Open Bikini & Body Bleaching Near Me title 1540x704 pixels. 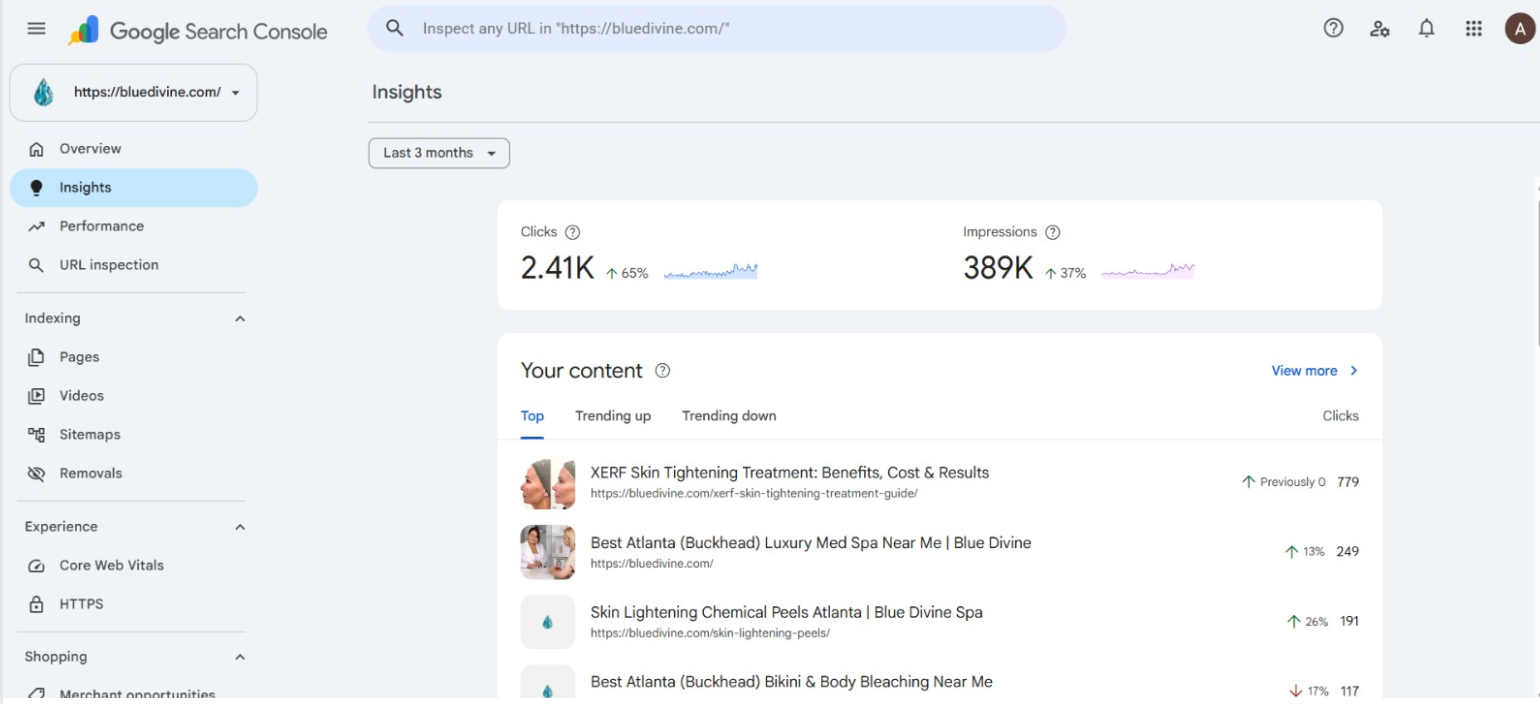click(792, 682)
